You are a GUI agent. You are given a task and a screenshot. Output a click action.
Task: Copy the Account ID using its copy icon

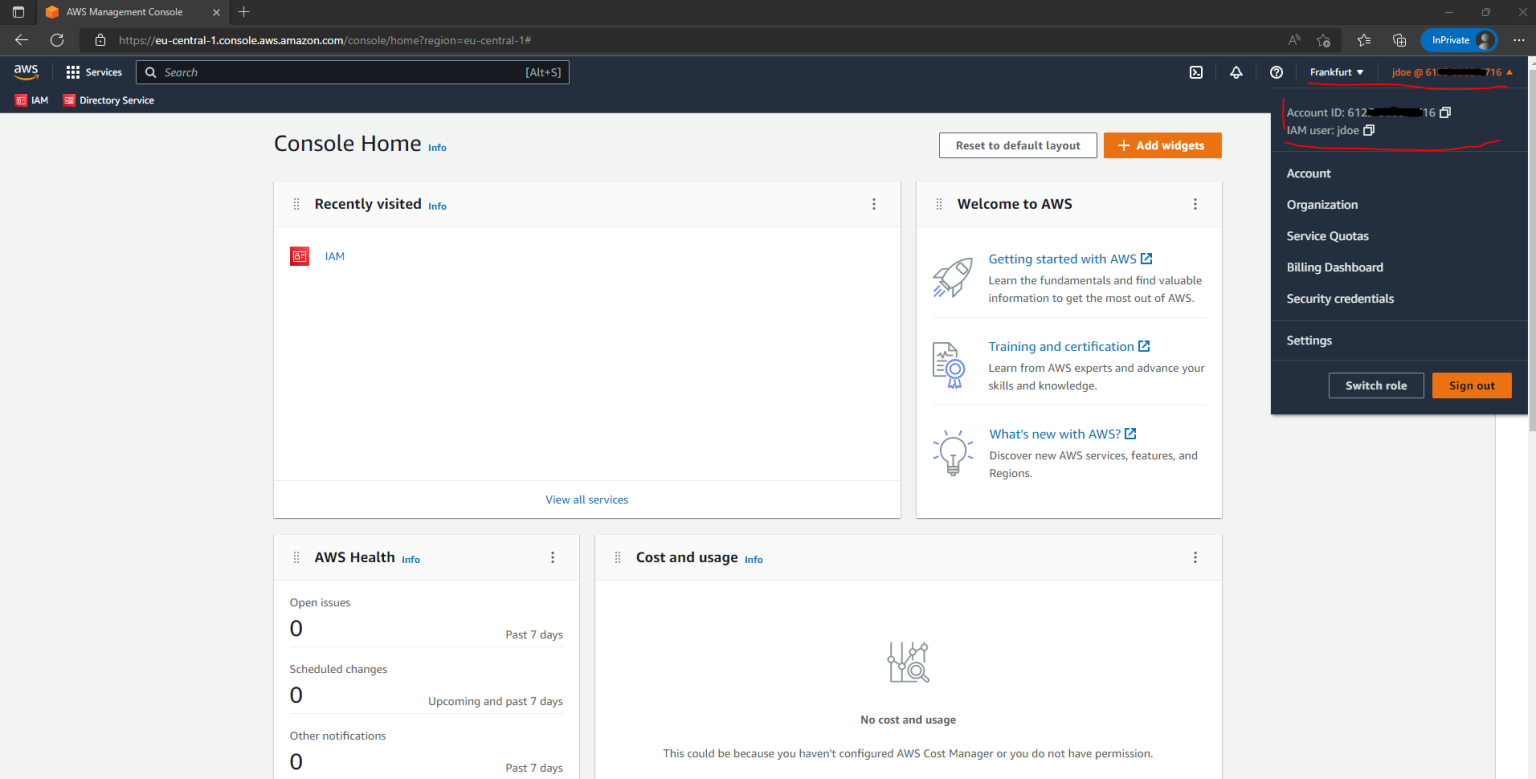click(x=1444, y=112)
